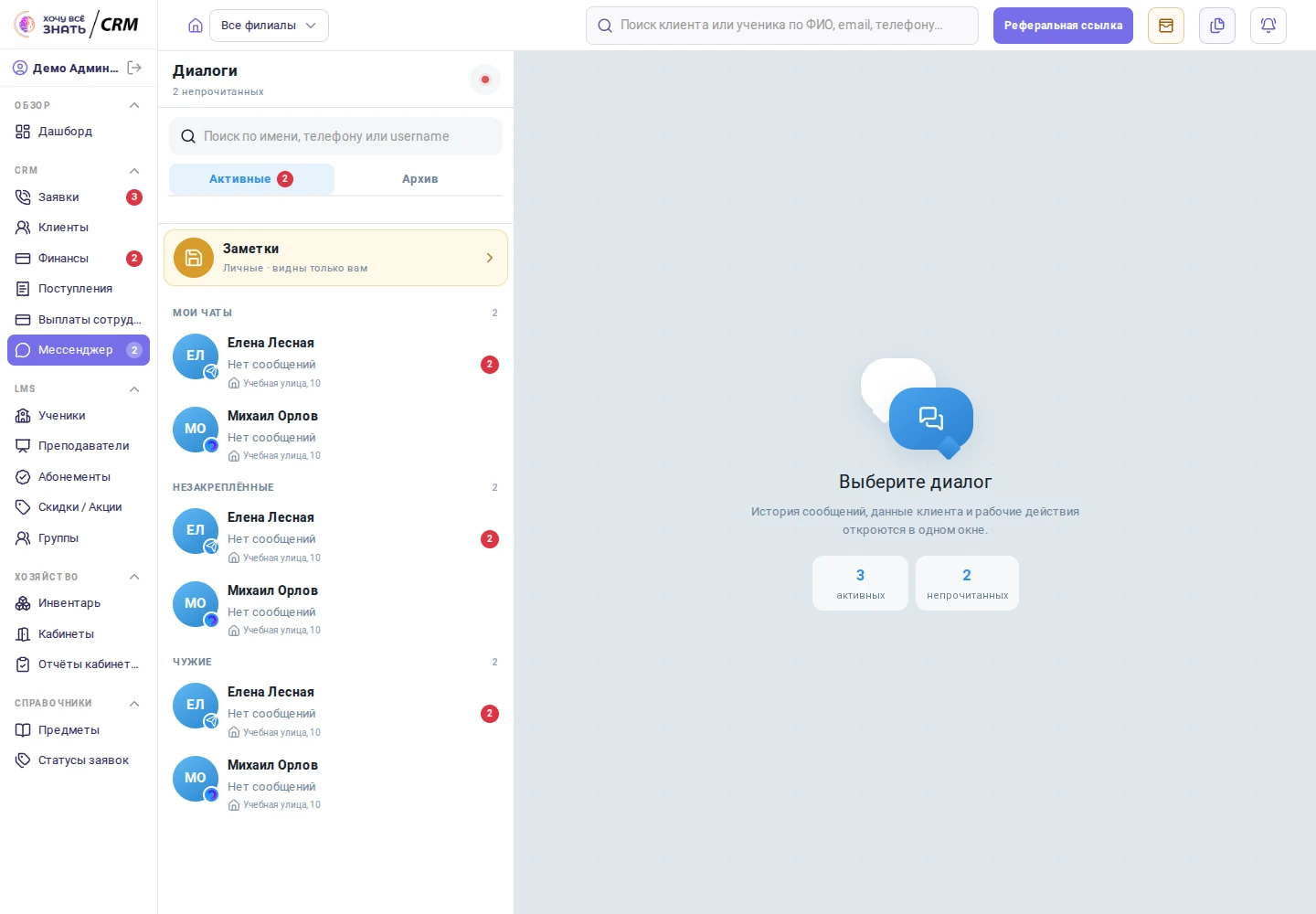1316x914 pixels.
Task: Switch to the Архив tab
Action: click(x=419, y=179)
